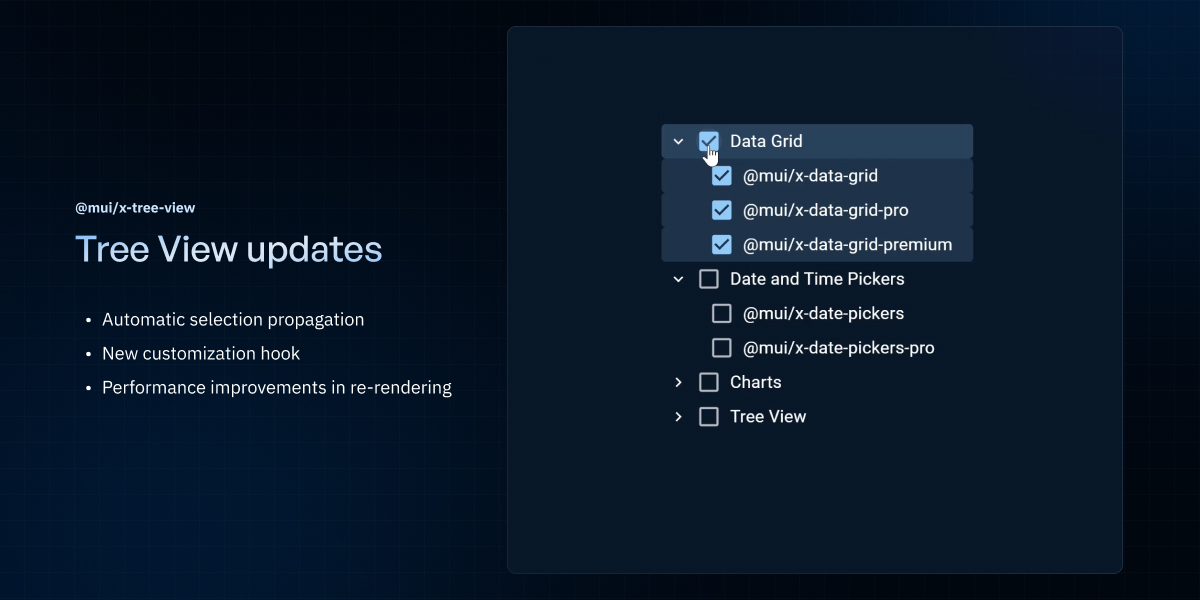Uncheck the @mui/x-data-grid-premium checkbox
Viewport: 1200px width, 600px height.
click(721, 244)
